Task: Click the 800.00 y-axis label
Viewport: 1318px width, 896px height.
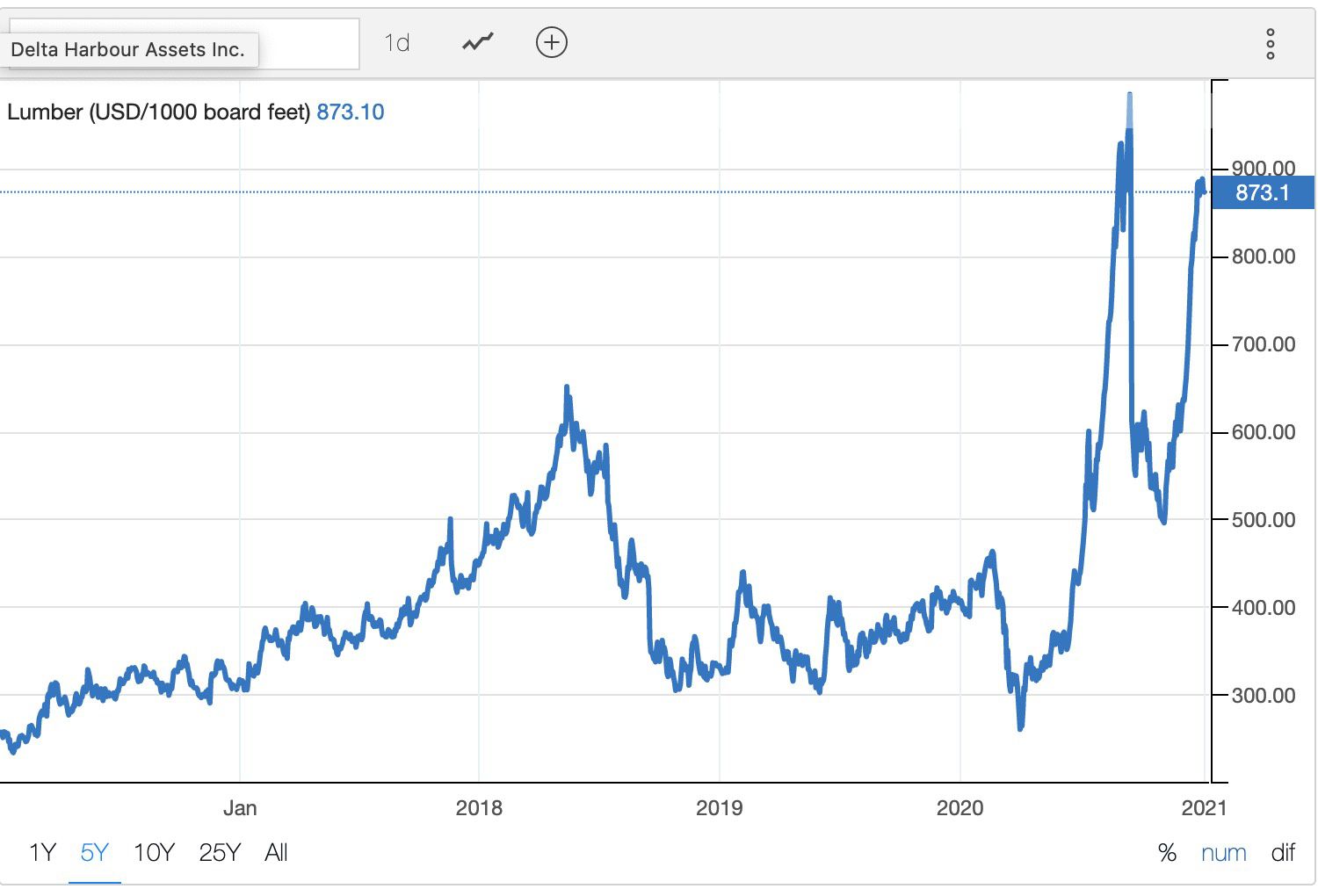Action: 1264,257
